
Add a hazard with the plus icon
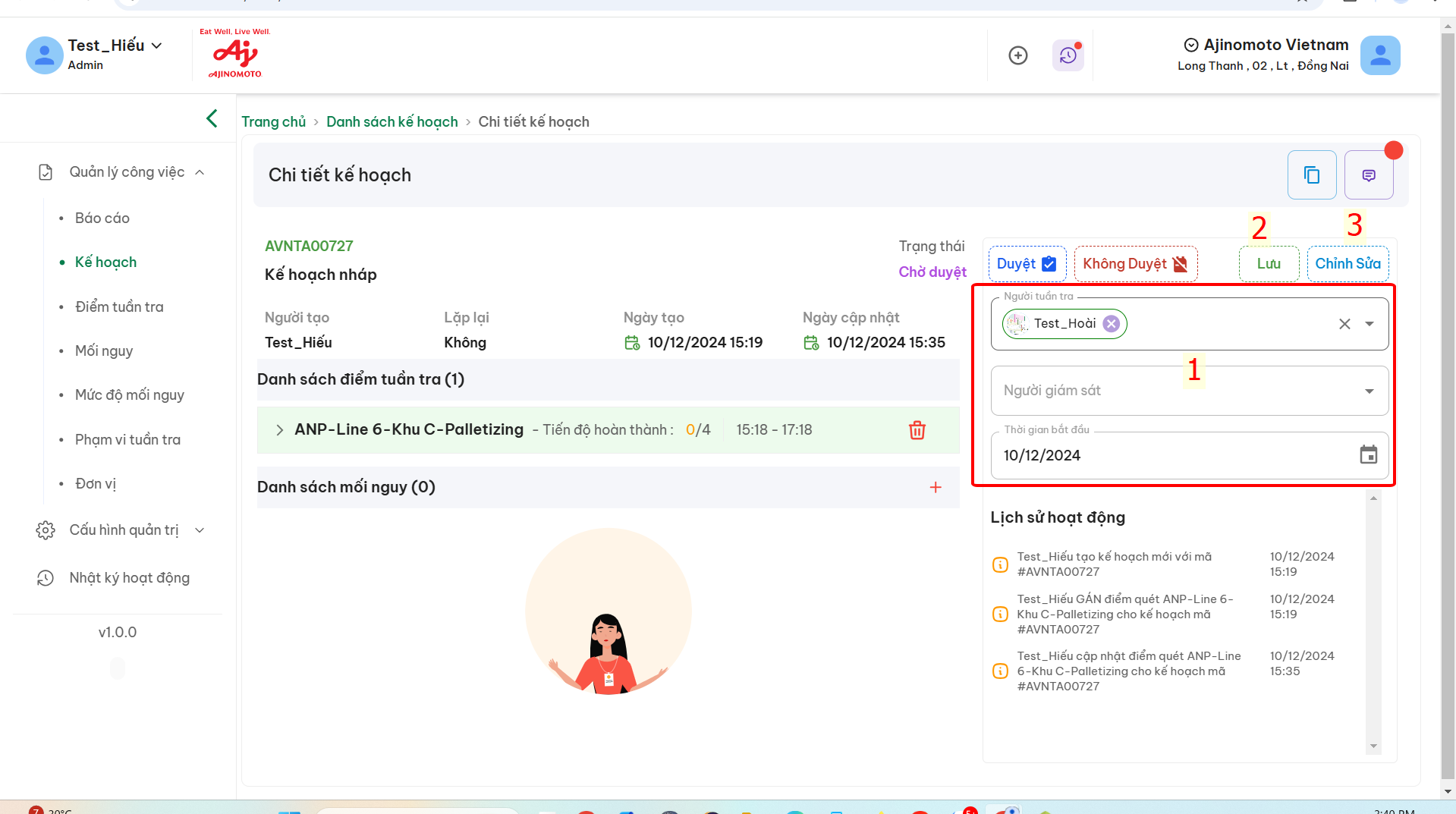pyautogui.click(x=936, y=487)
